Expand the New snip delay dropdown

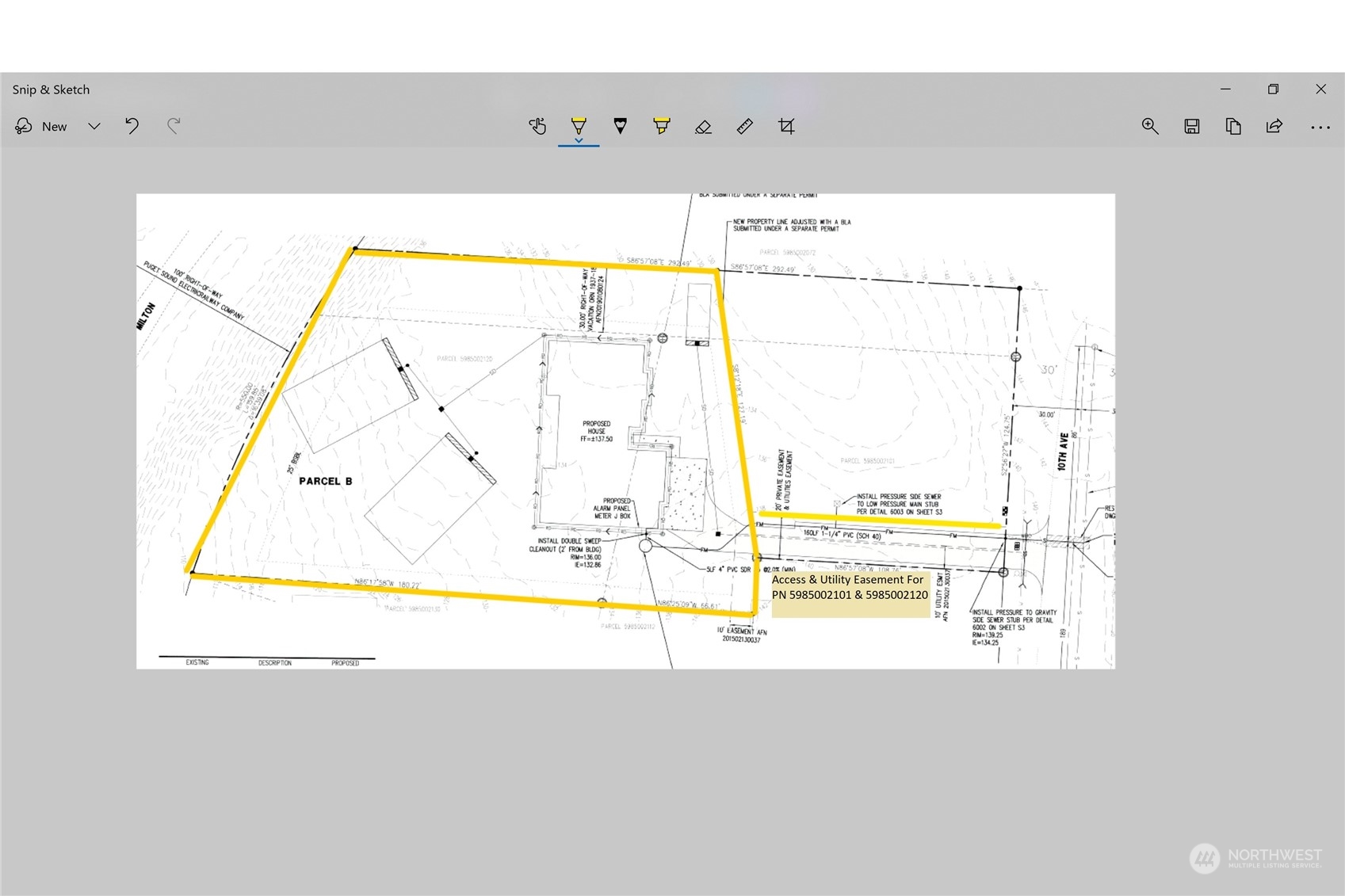coord(94,126)
